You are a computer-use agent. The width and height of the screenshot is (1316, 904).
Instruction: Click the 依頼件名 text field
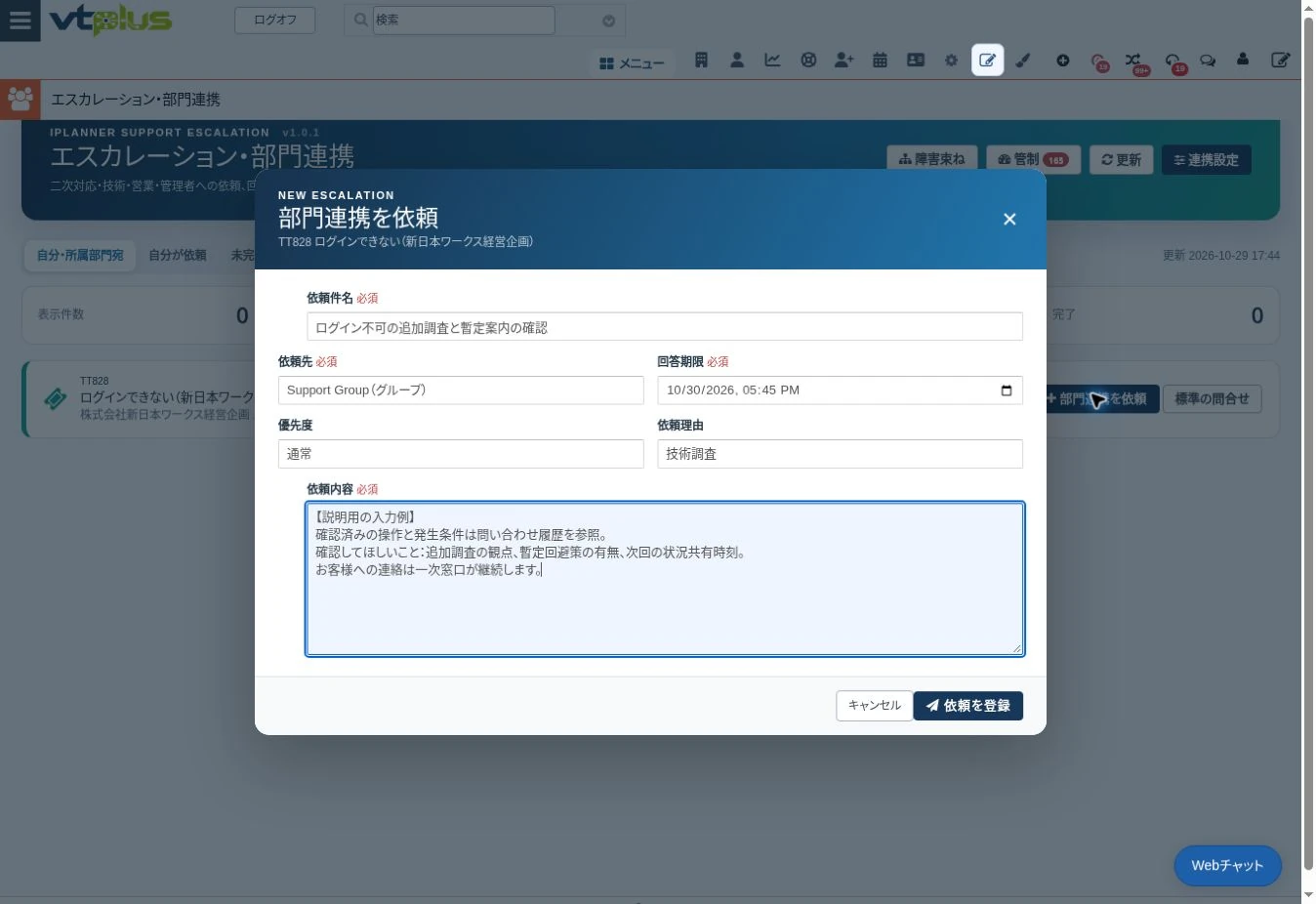coord(665,327)
